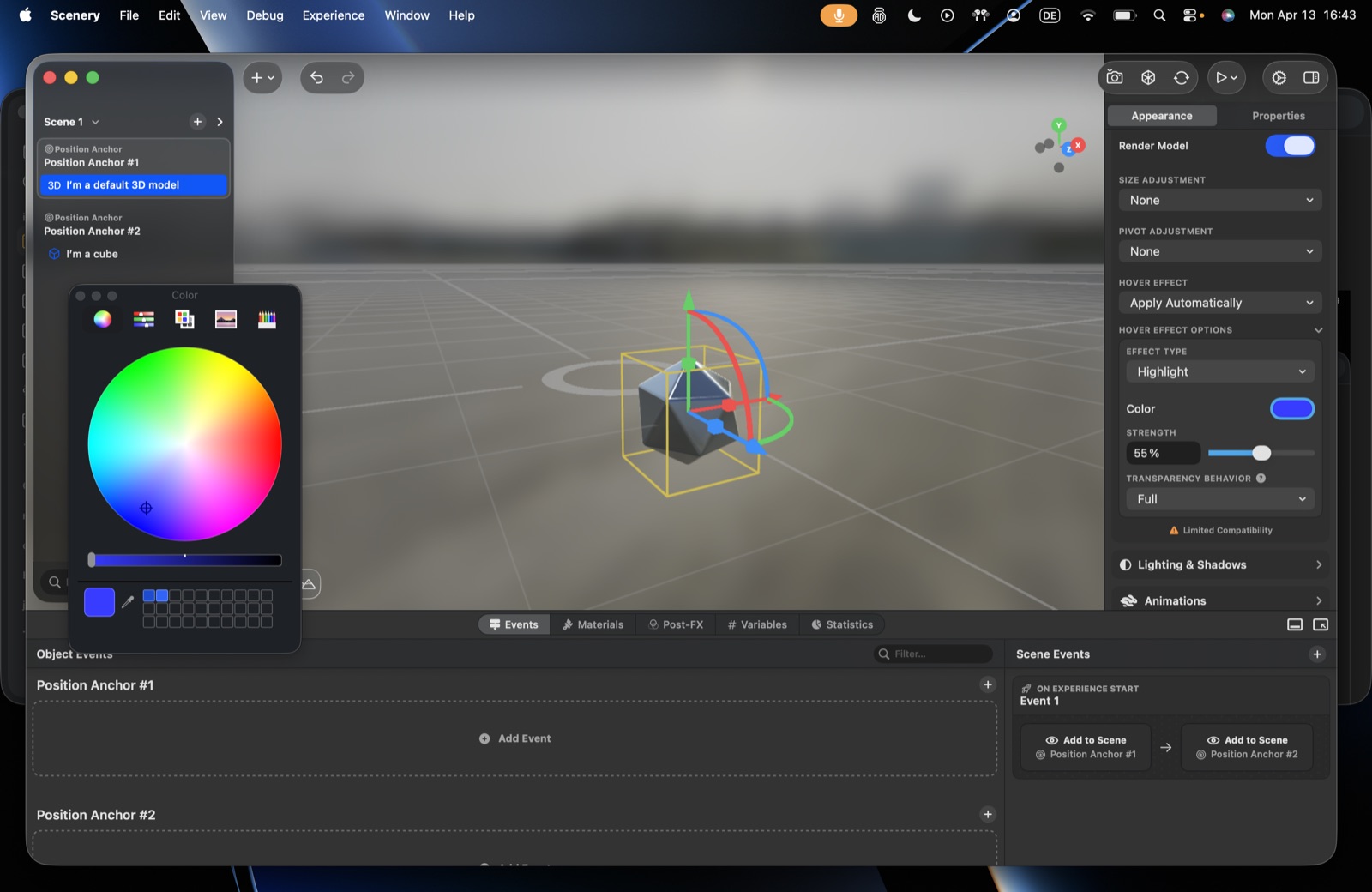Switch to the Properties tab
The width and height of the screenshot is (1372, 892).
click(x=1278, y=116)
